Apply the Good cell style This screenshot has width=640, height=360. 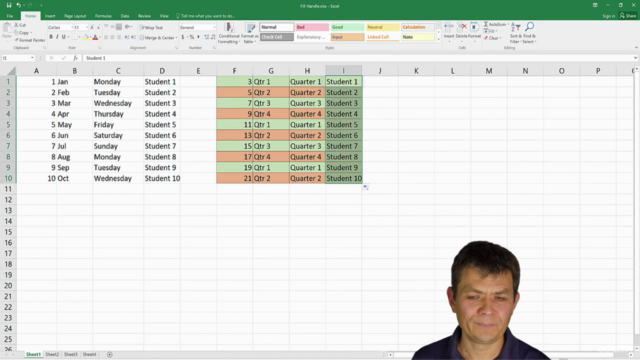pos(347,27)
